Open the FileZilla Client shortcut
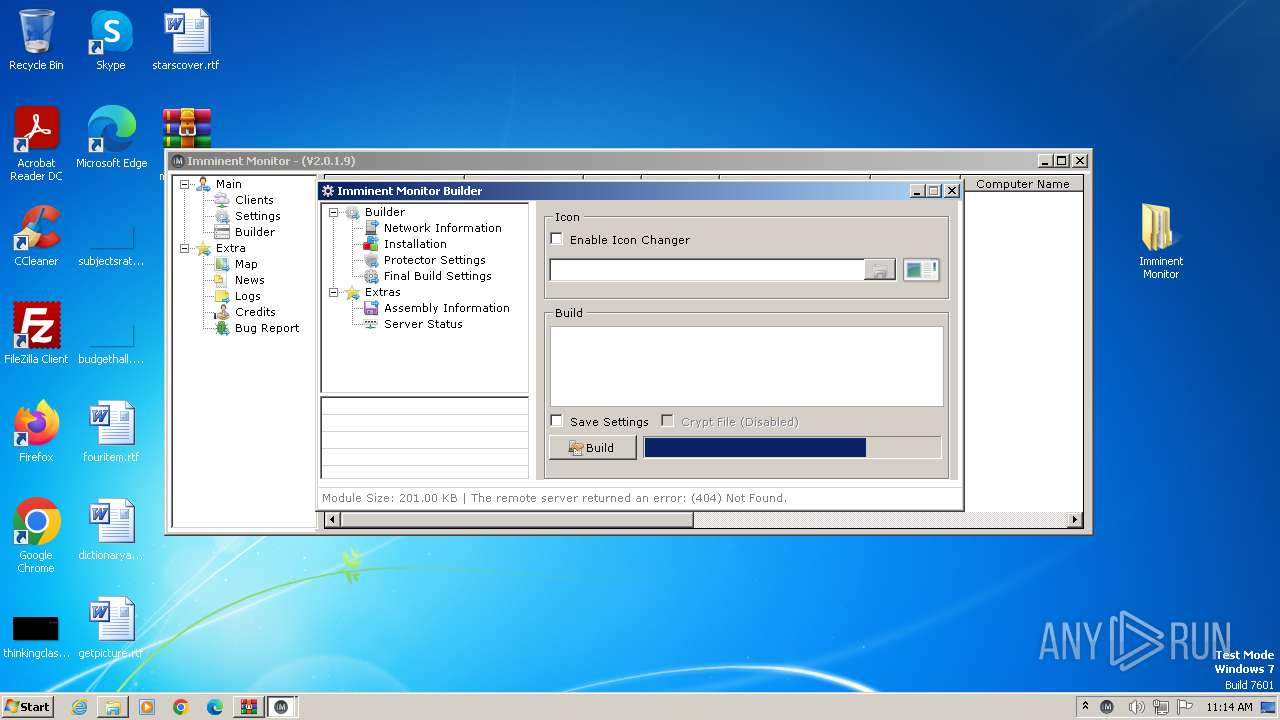 click(36, 334)
